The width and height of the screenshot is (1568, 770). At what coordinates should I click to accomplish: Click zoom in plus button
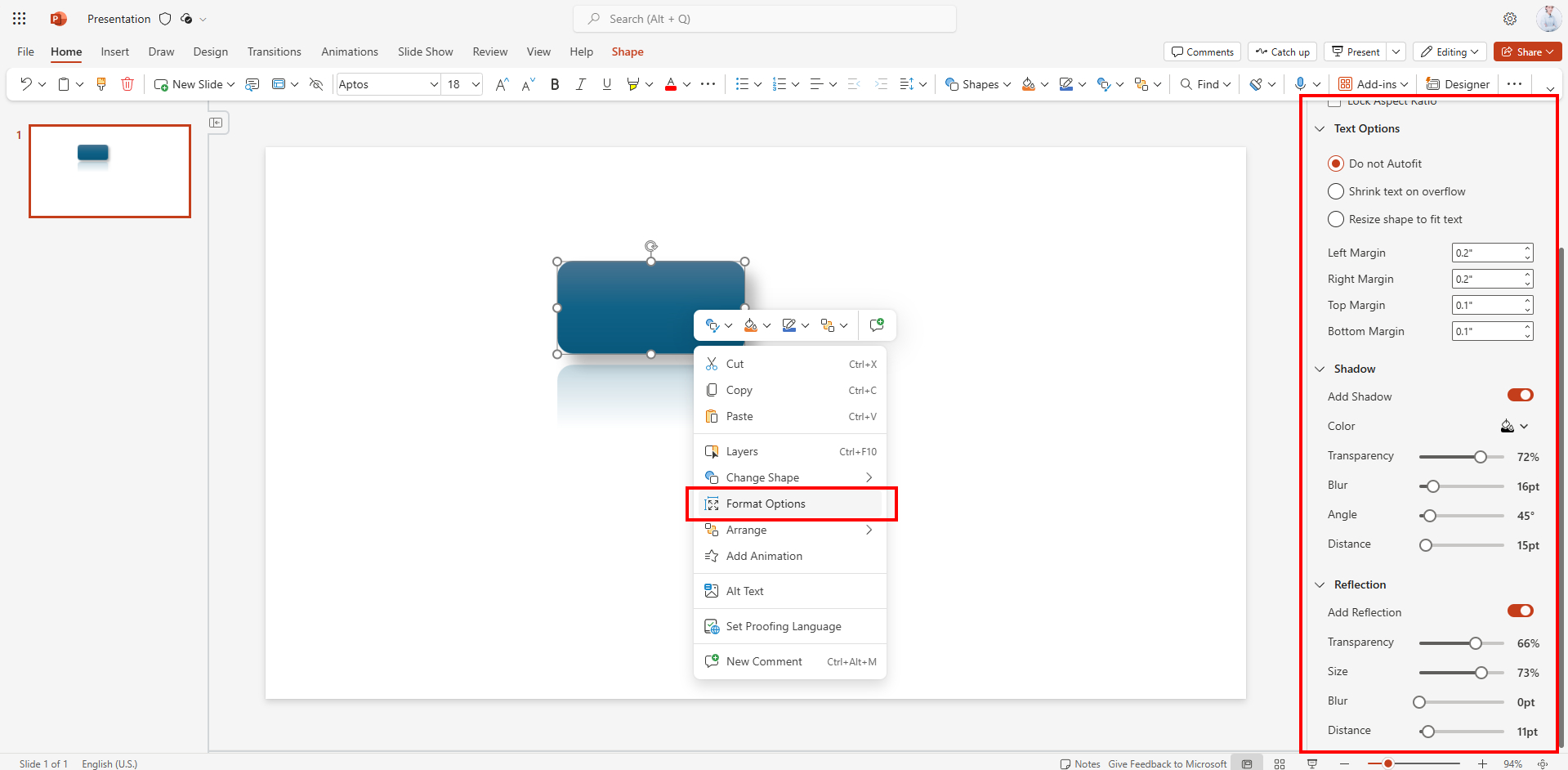tap(1482, 763)
